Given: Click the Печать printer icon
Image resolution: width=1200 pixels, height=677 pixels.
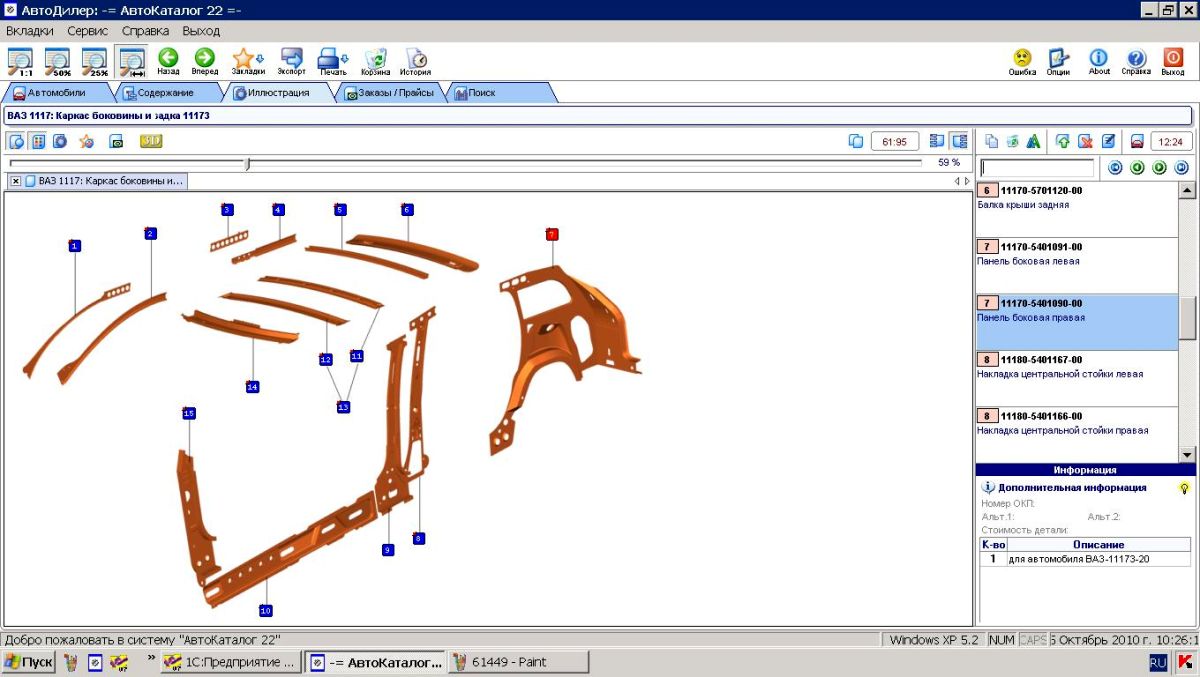Looking at the screenshot, I should [x=333, y=62].
